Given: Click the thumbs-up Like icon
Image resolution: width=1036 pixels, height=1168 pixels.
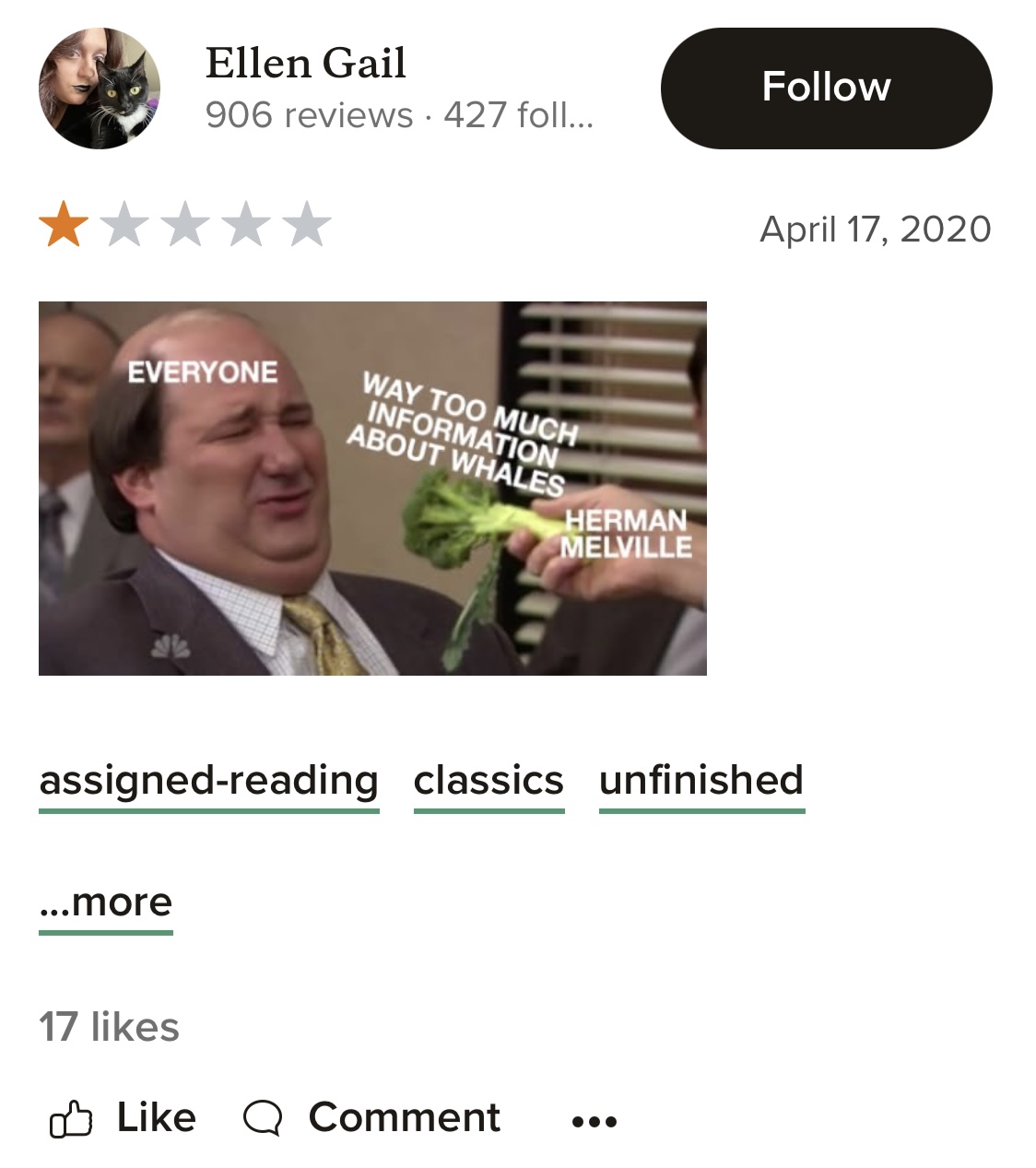Looking at the screenshot, I should pyautogui.click(x=70, y=1118).
